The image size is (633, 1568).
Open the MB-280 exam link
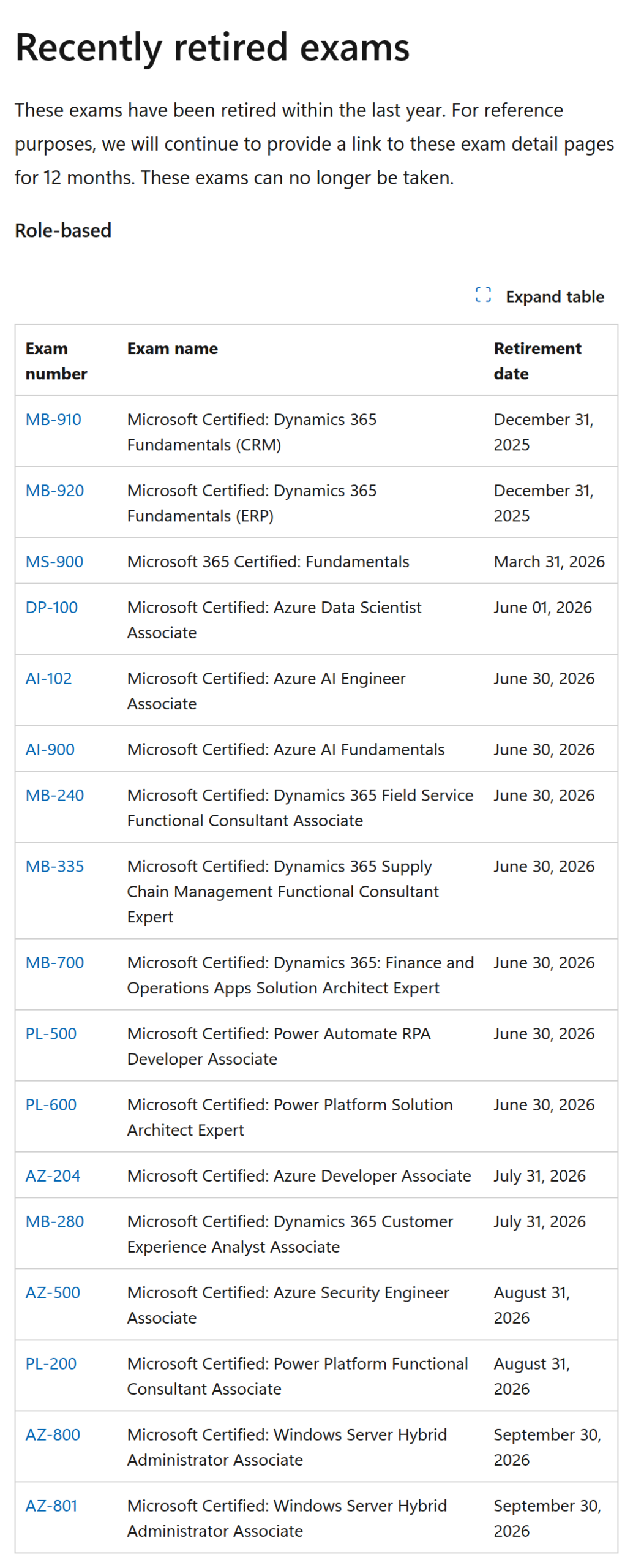coord(54,1221)
